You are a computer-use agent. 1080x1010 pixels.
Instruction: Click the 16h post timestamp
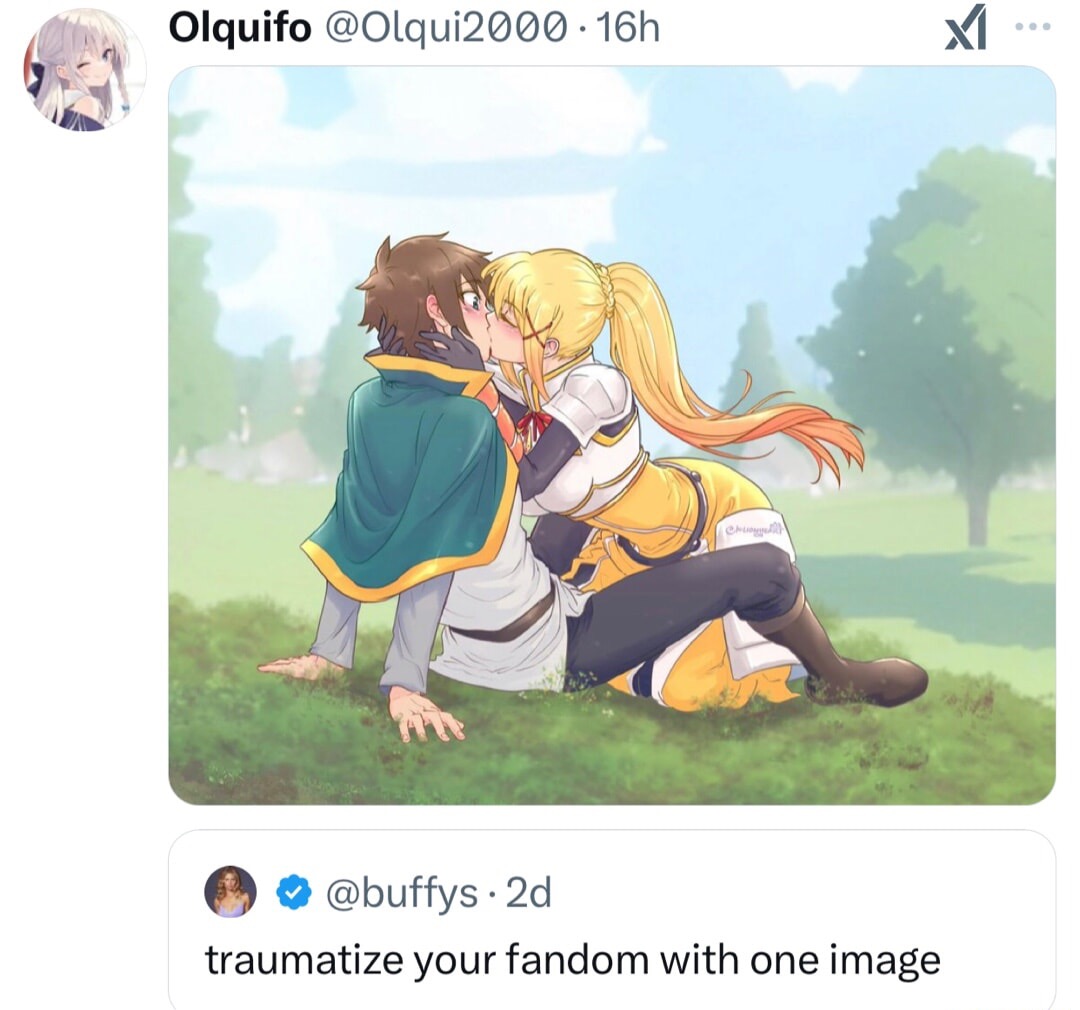629,29
